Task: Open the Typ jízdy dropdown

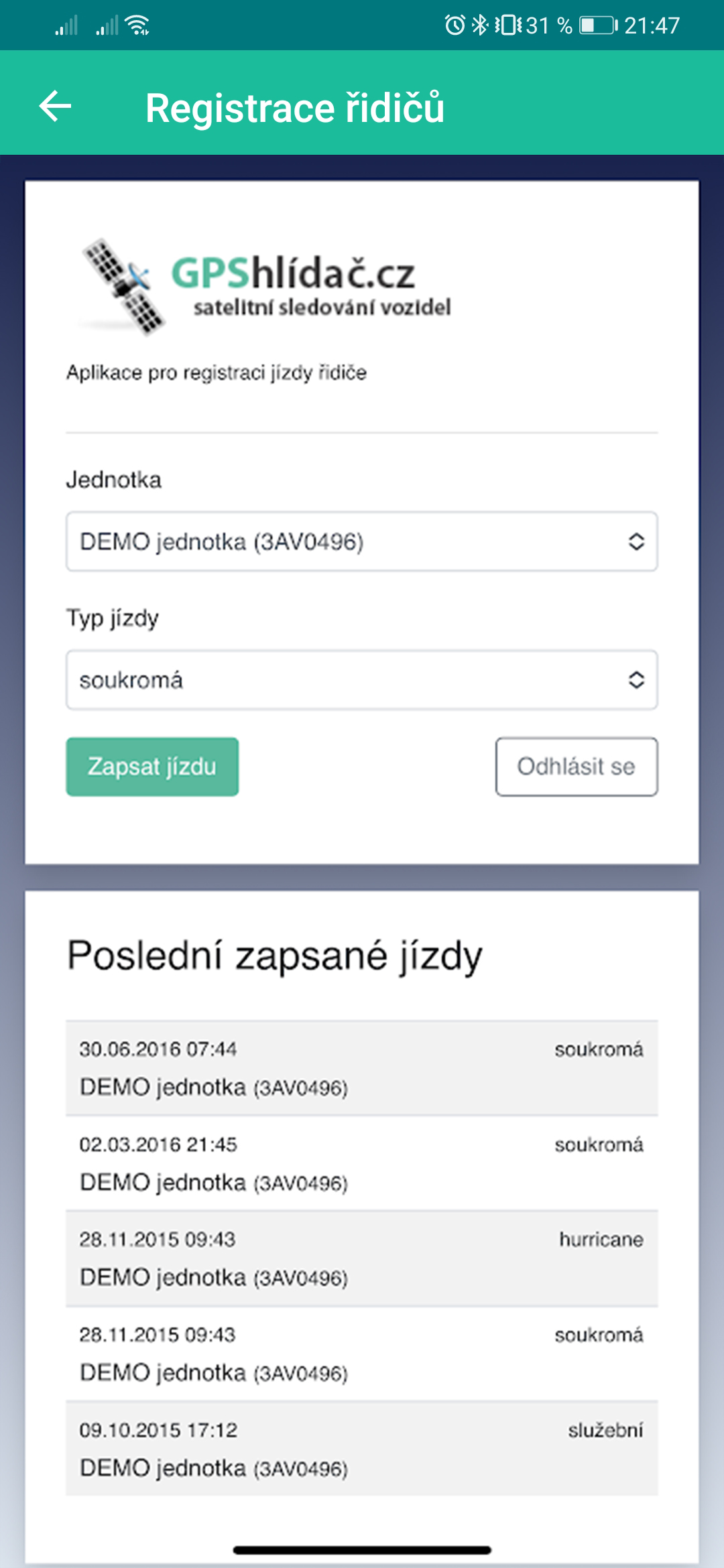Action: point(361,679)
